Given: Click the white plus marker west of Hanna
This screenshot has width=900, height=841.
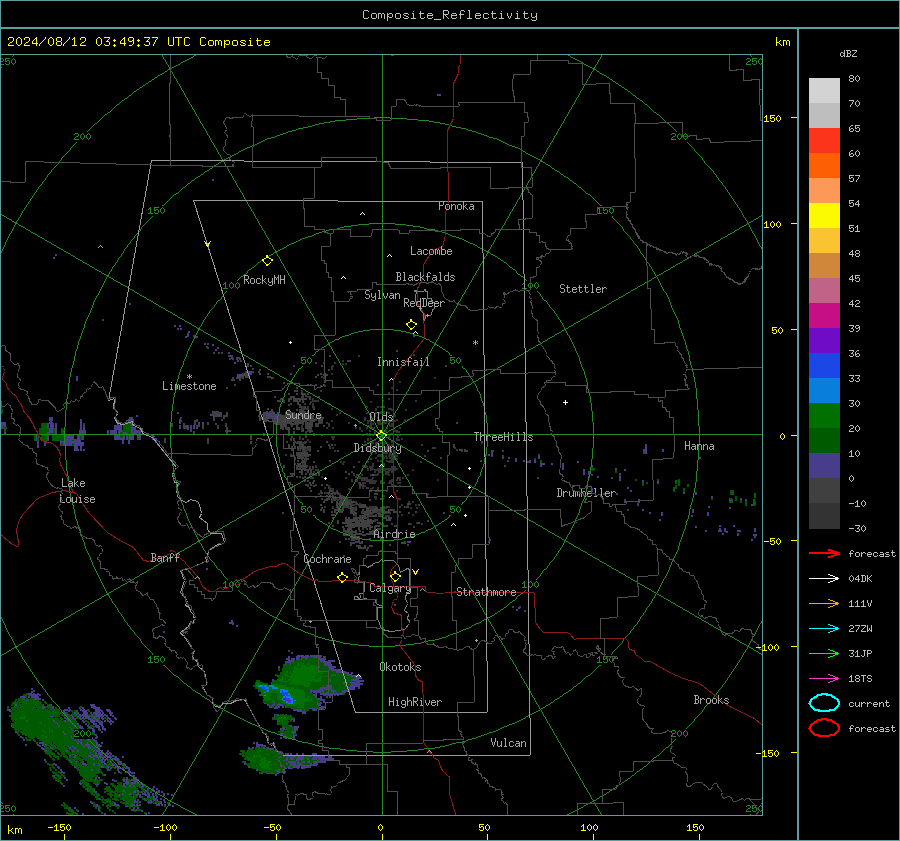Looking at the screenshot, I should click(x=565, y=402).
